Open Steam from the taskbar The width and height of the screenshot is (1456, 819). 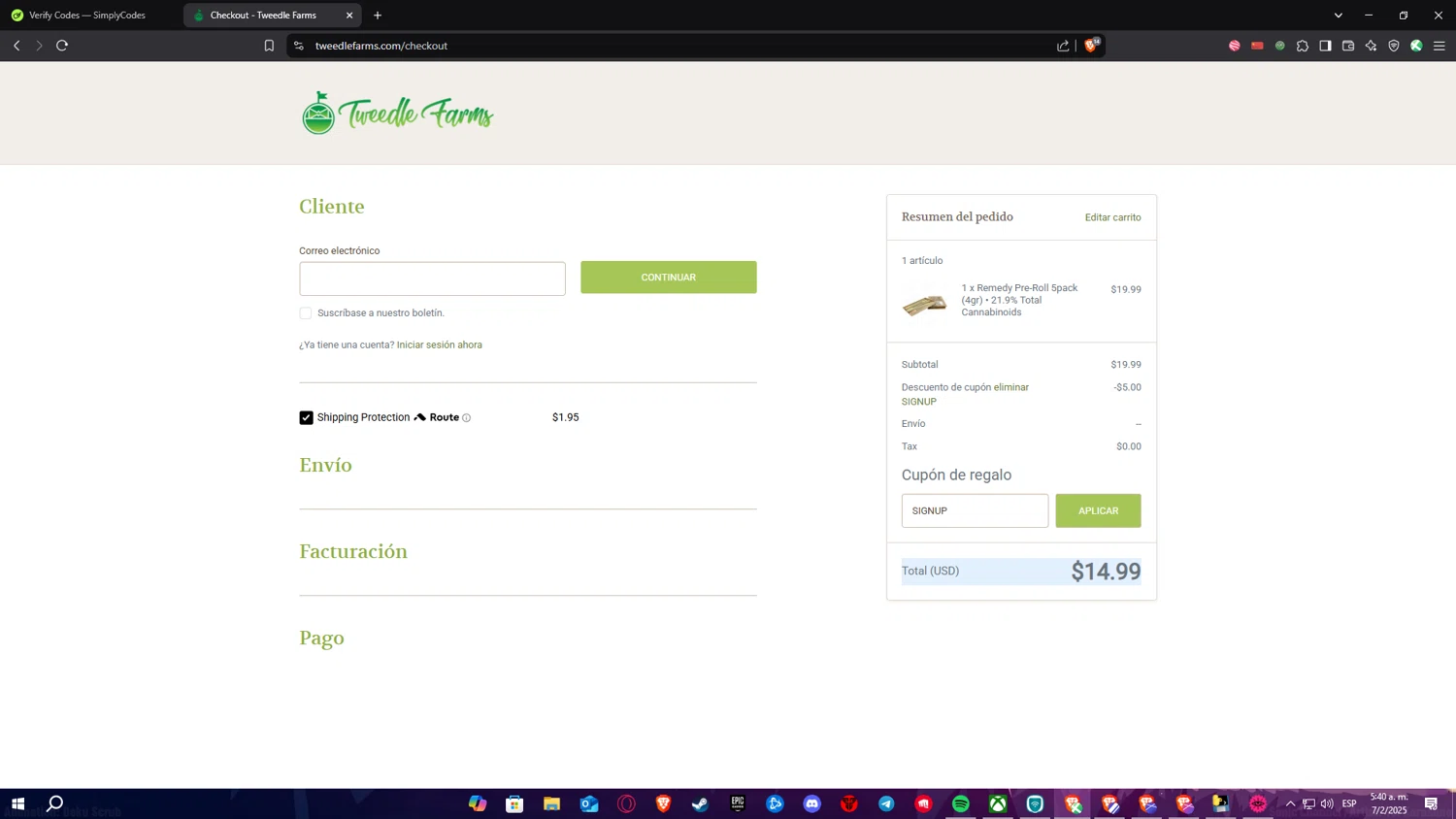coord(700,803)
